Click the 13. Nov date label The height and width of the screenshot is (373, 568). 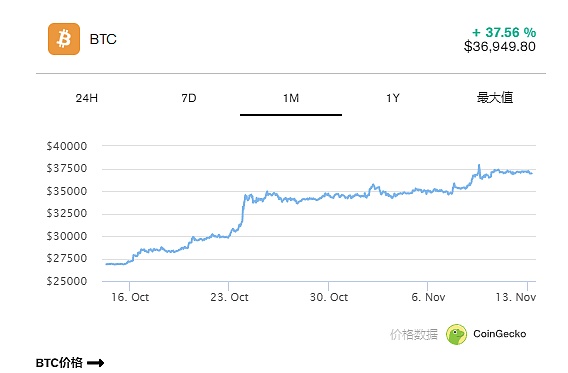[515, 297]
